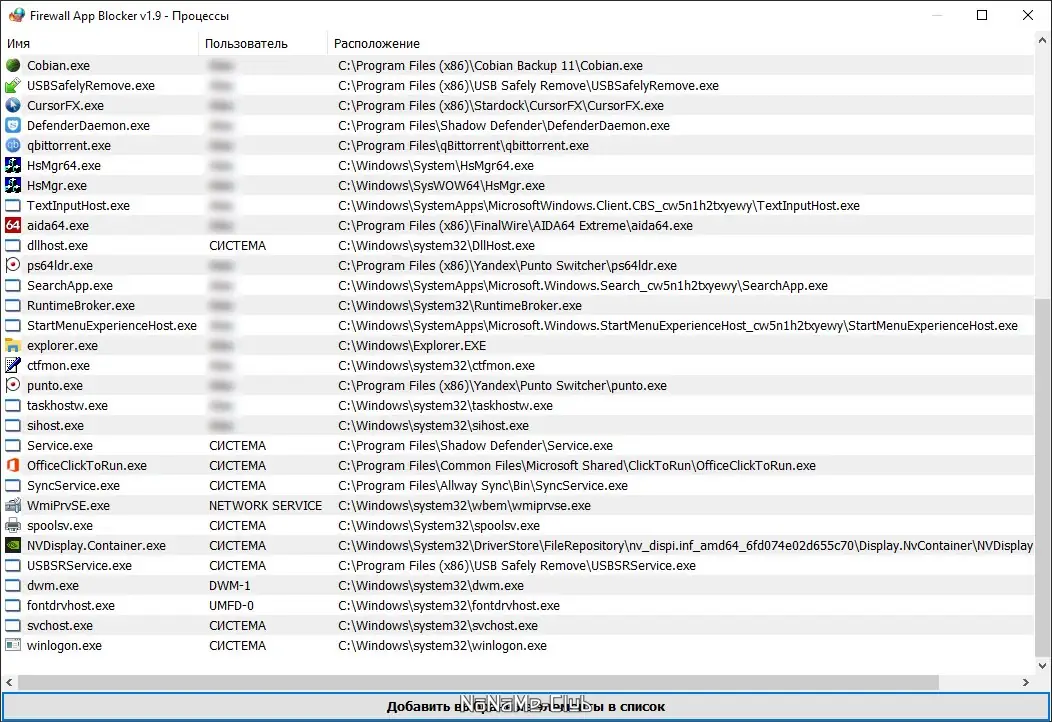This screenshot has width=1052, height=722.
Task: Click path C:\Windows\Explorer.EXE
Action: coord(412,346)
